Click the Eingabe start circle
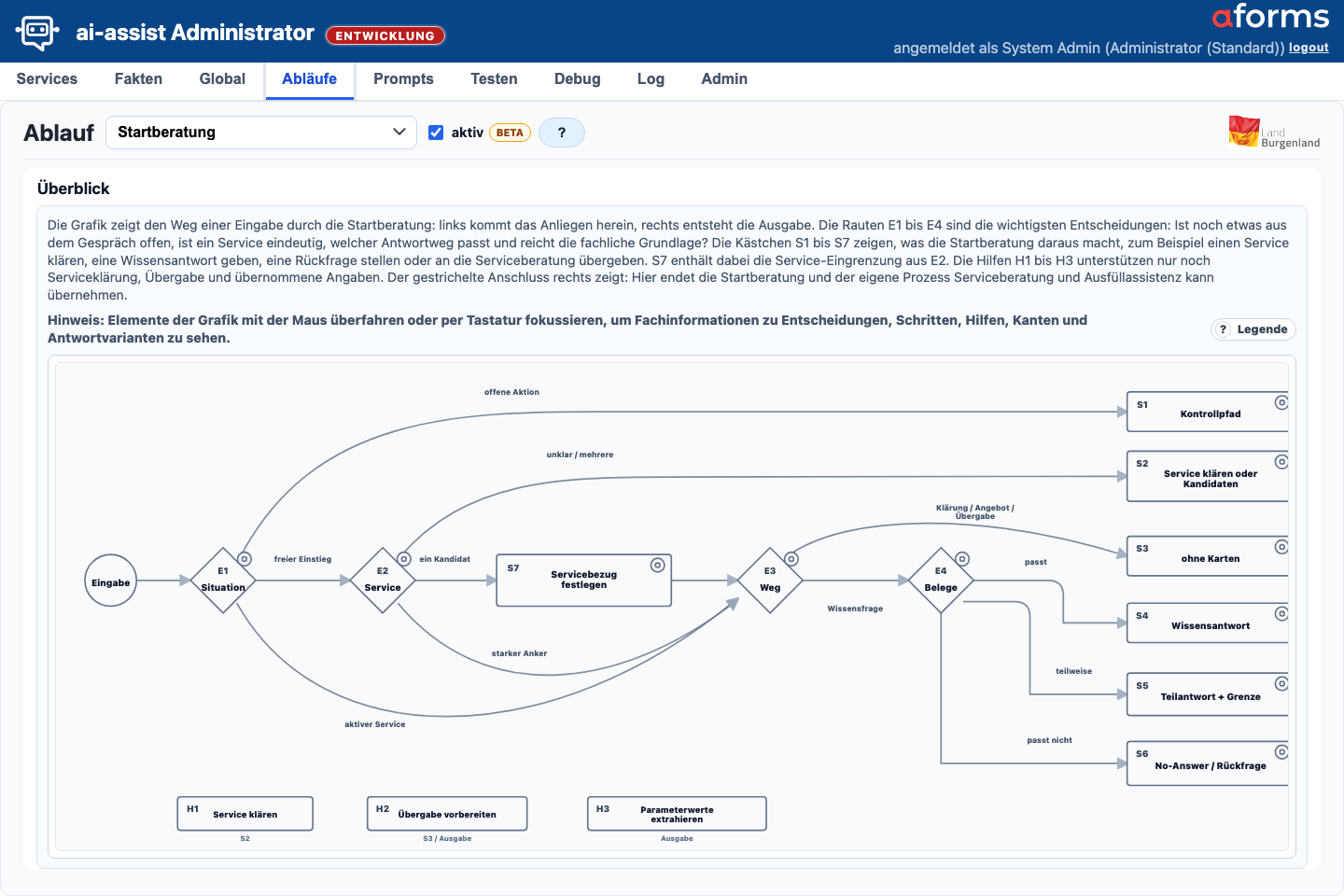 pos(111,581)
